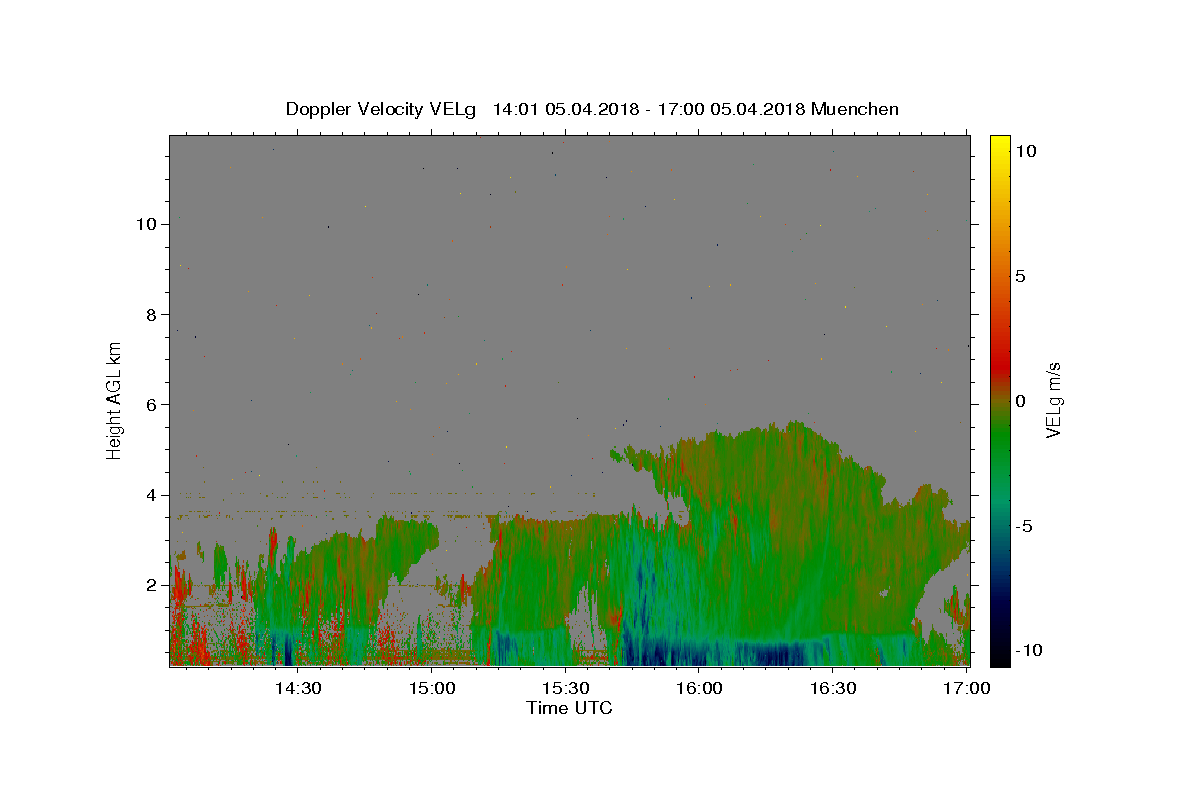1200x800 pixels.
Task: Click the height tick label '2'
Action: 151,585
